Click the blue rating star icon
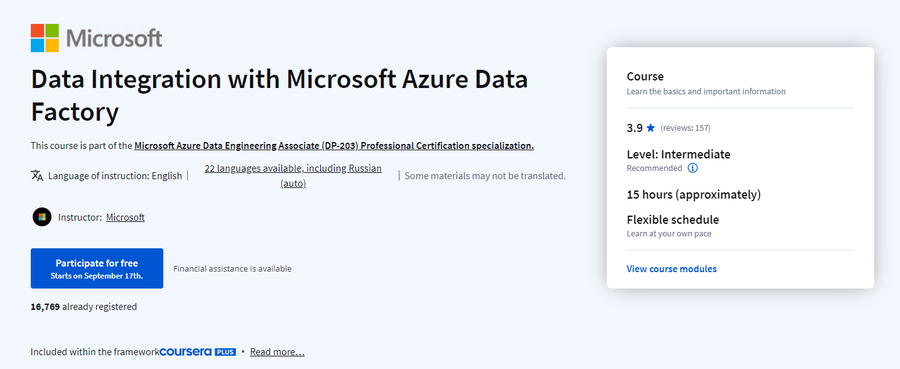The width and height of the screenshot is (900, 369). tap(650, 128)
